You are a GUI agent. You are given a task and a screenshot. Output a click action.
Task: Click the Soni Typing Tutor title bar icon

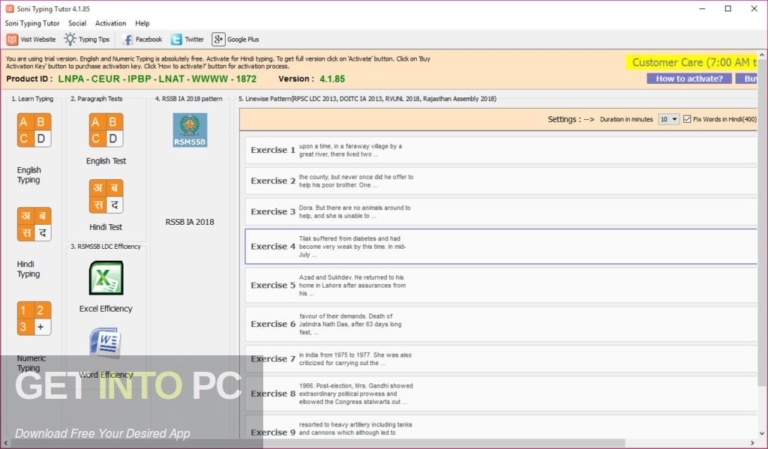(9, 9)
